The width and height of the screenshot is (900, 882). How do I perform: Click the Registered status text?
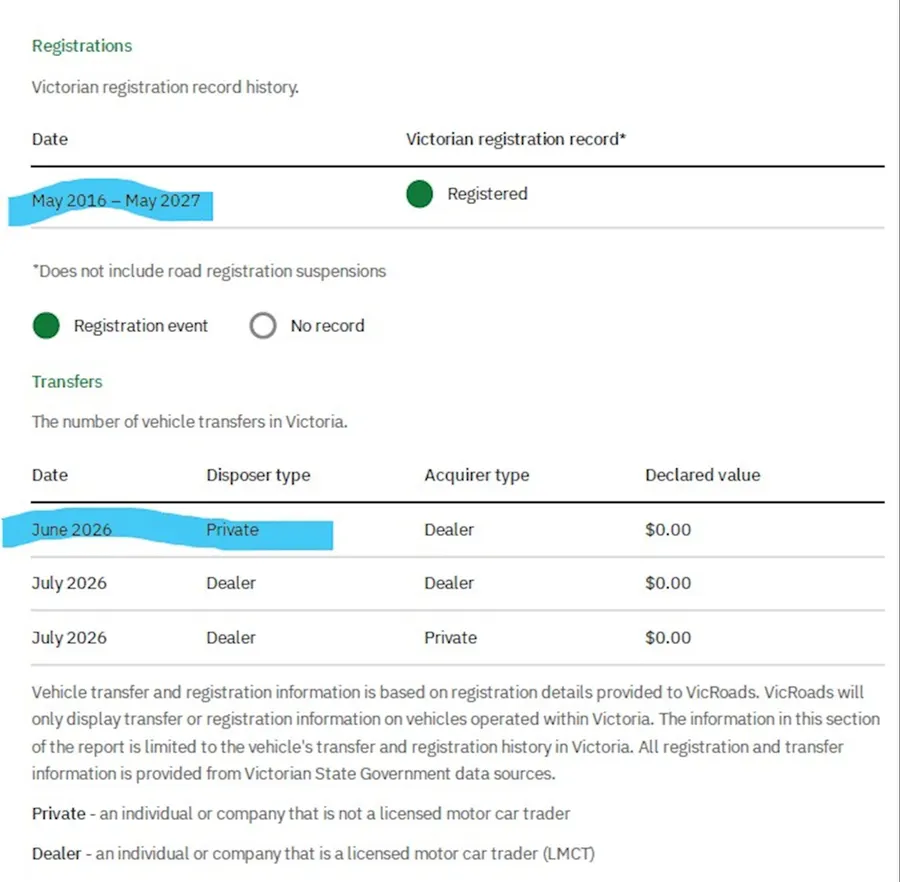[x=487, y=194]
